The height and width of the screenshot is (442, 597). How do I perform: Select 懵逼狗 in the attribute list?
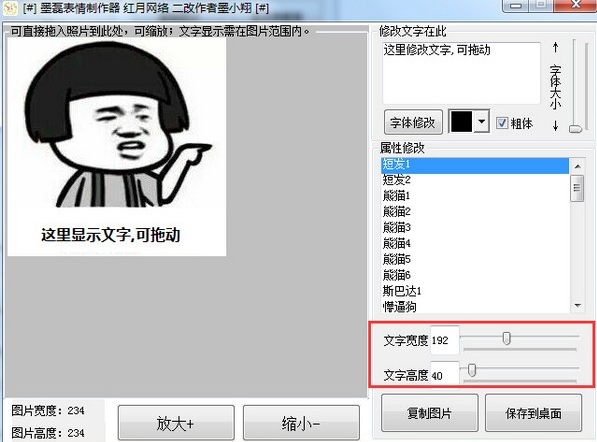[475, 307]
